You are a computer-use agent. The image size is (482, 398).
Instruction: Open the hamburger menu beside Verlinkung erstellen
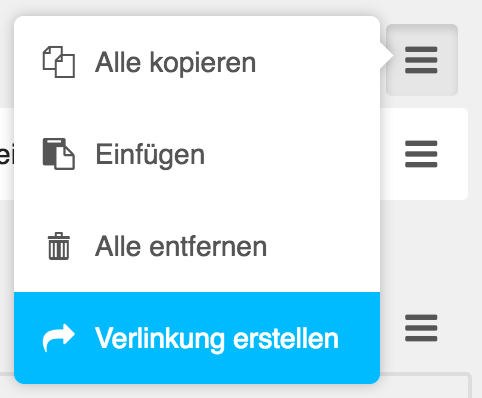pos(421,328)
